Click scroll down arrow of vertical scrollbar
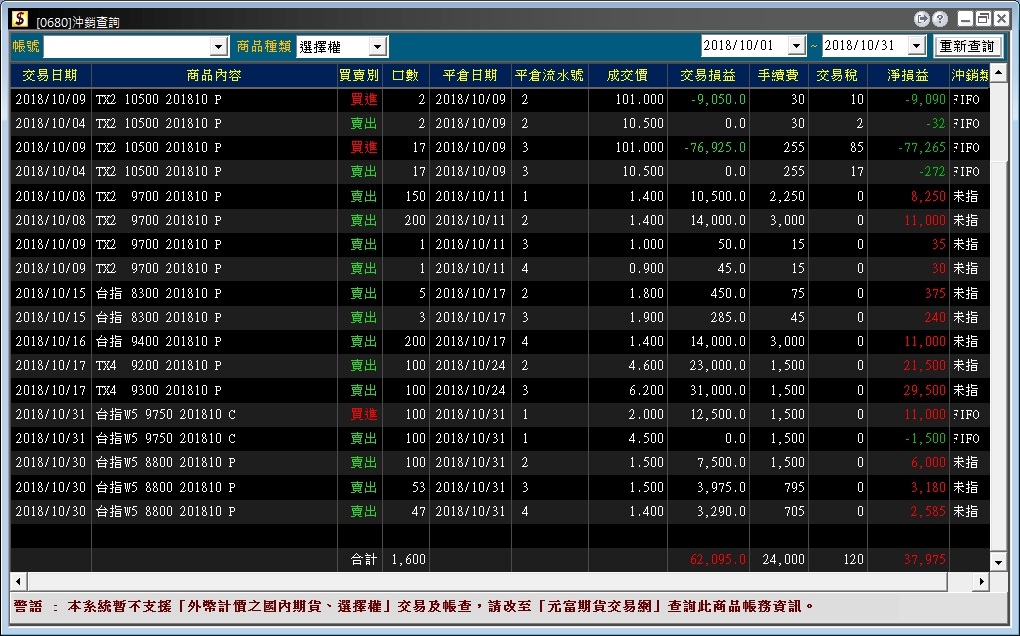 (x=999, y=562)
